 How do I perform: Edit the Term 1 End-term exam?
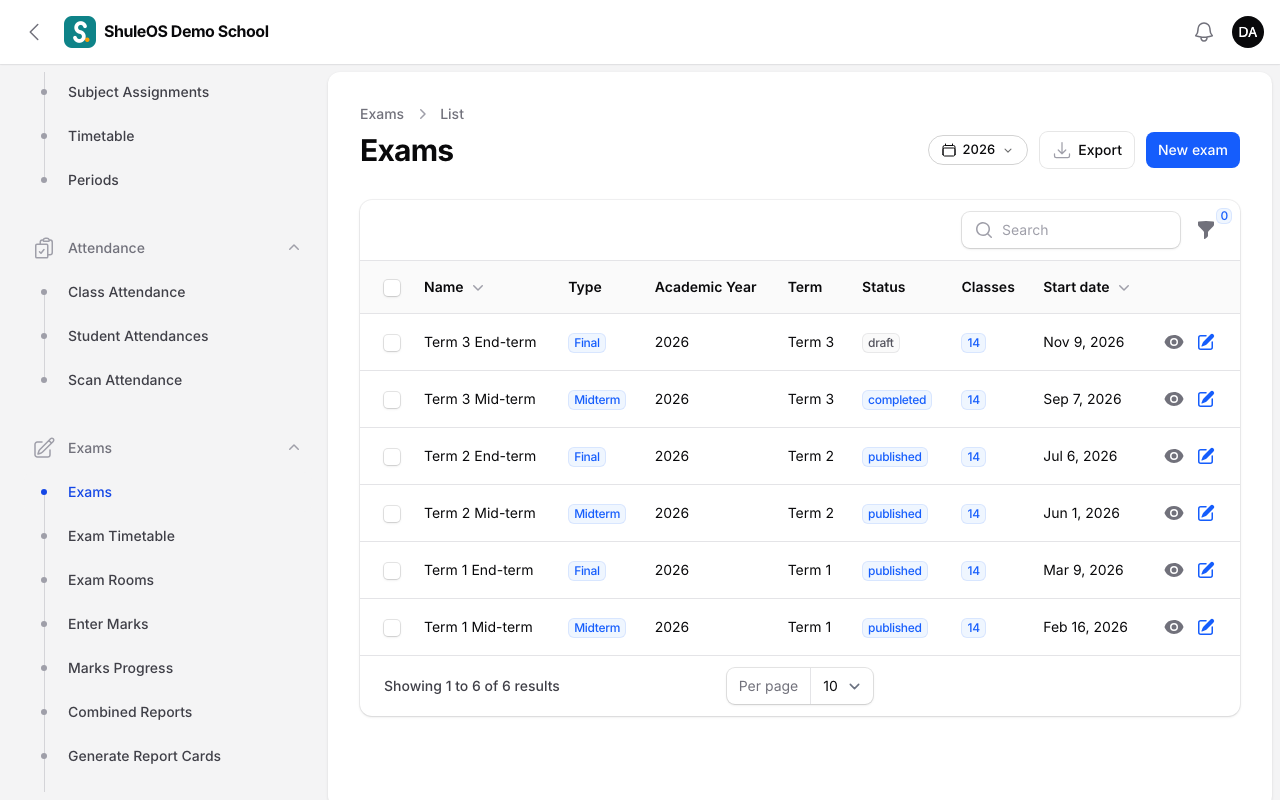[x=1206, y=570]
